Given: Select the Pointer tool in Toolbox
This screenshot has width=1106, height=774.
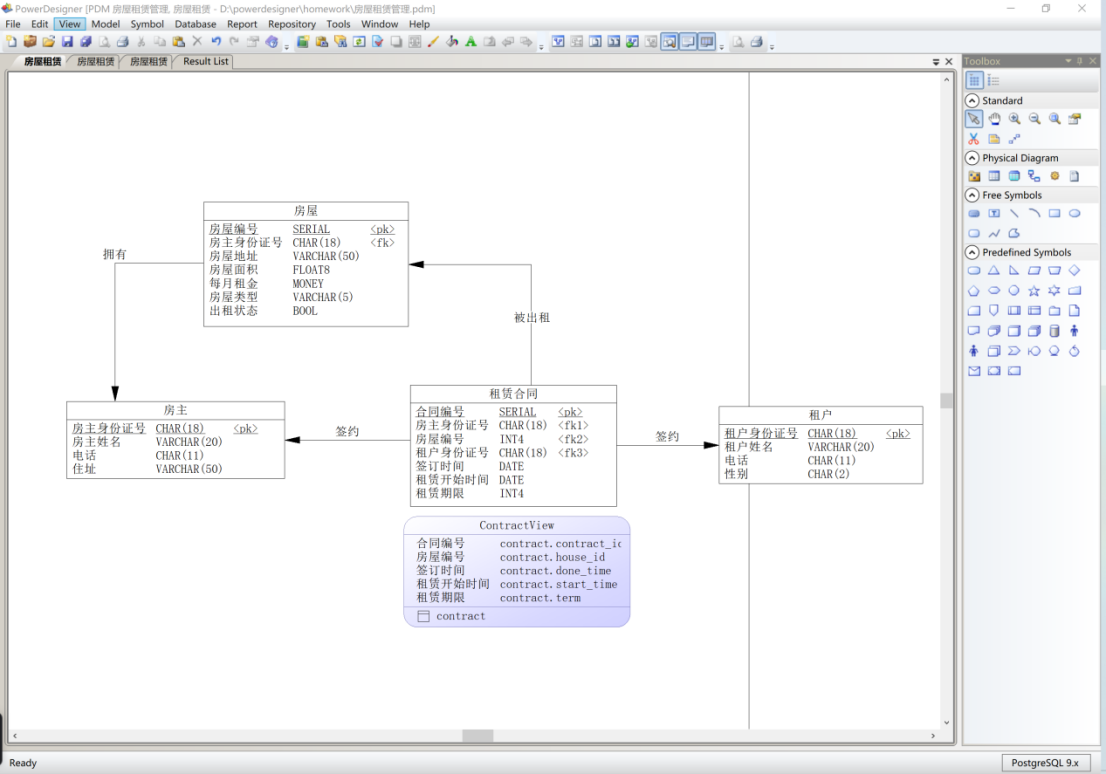Looking at the screenshot, I should click(x=973, y=119).
